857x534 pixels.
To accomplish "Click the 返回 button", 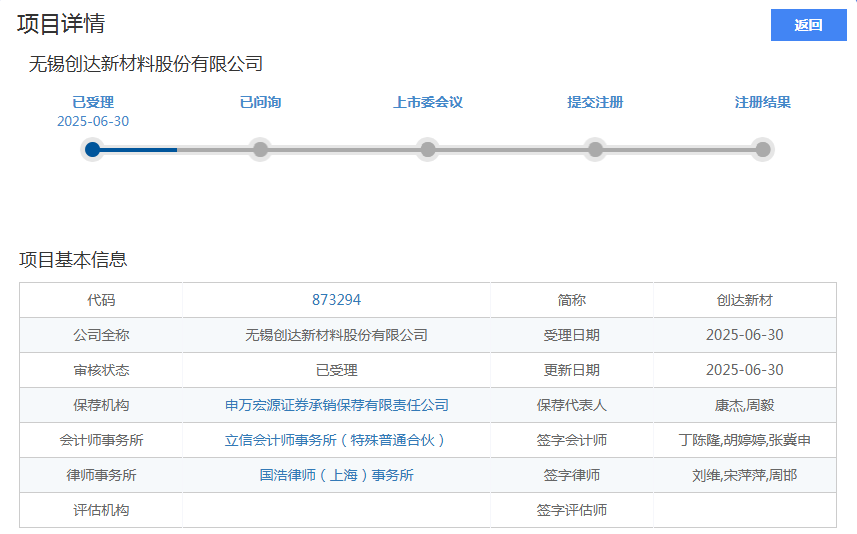I will click(808, 25).
